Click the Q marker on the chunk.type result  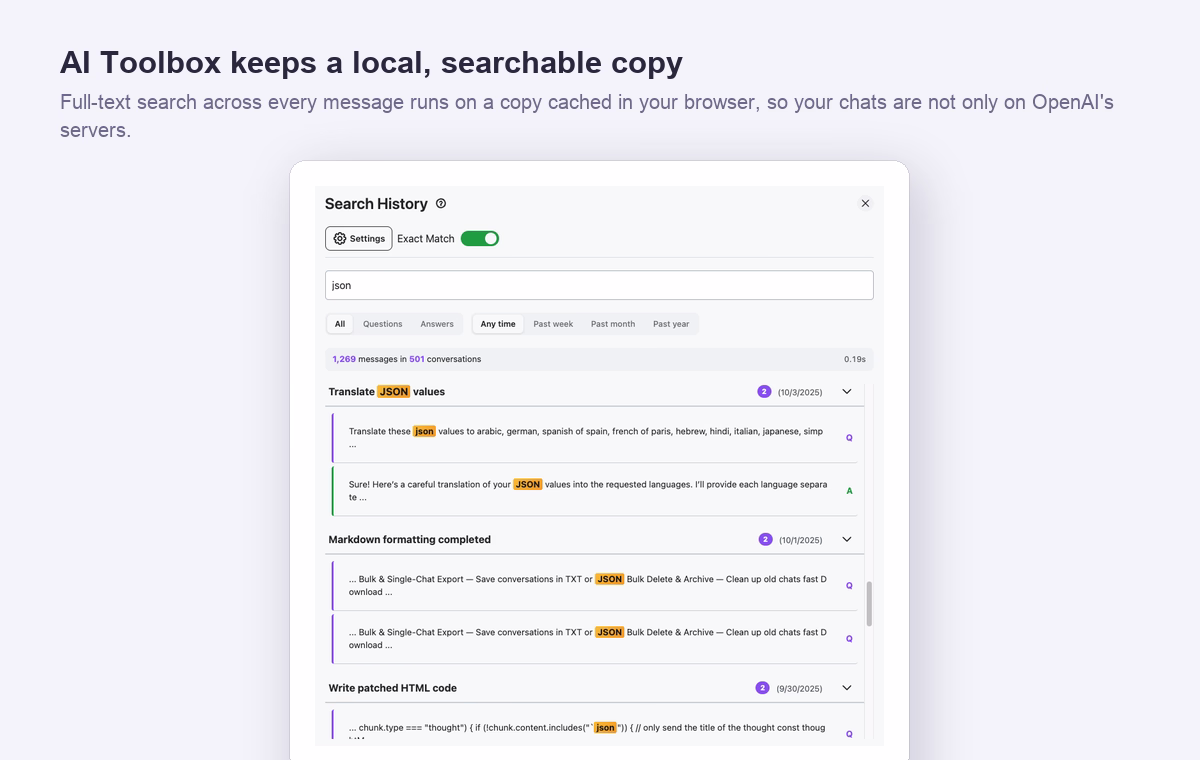tap(849, 734)
